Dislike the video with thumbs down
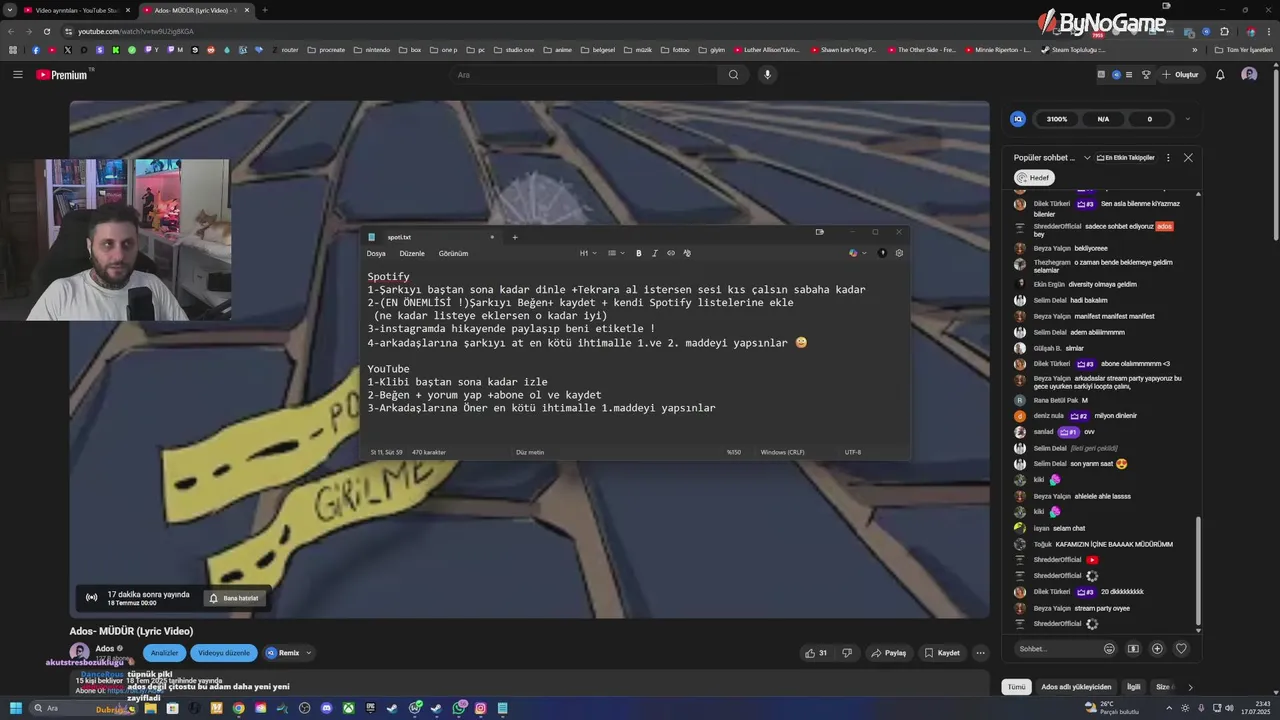The height and width of the screenshot is (720, 1280). point(847,653)
